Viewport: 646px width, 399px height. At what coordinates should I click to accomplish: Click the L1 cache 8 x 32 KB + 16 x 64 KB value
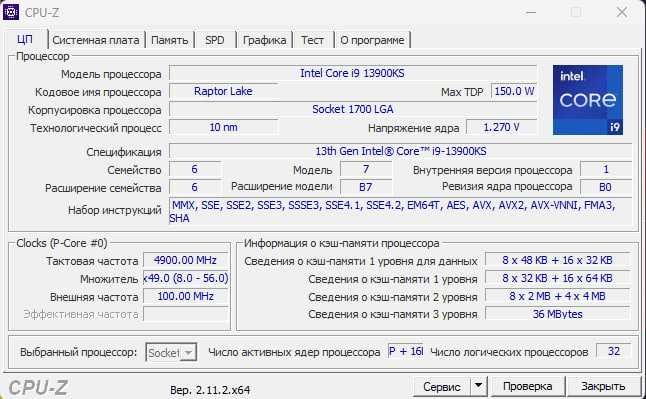557,278
